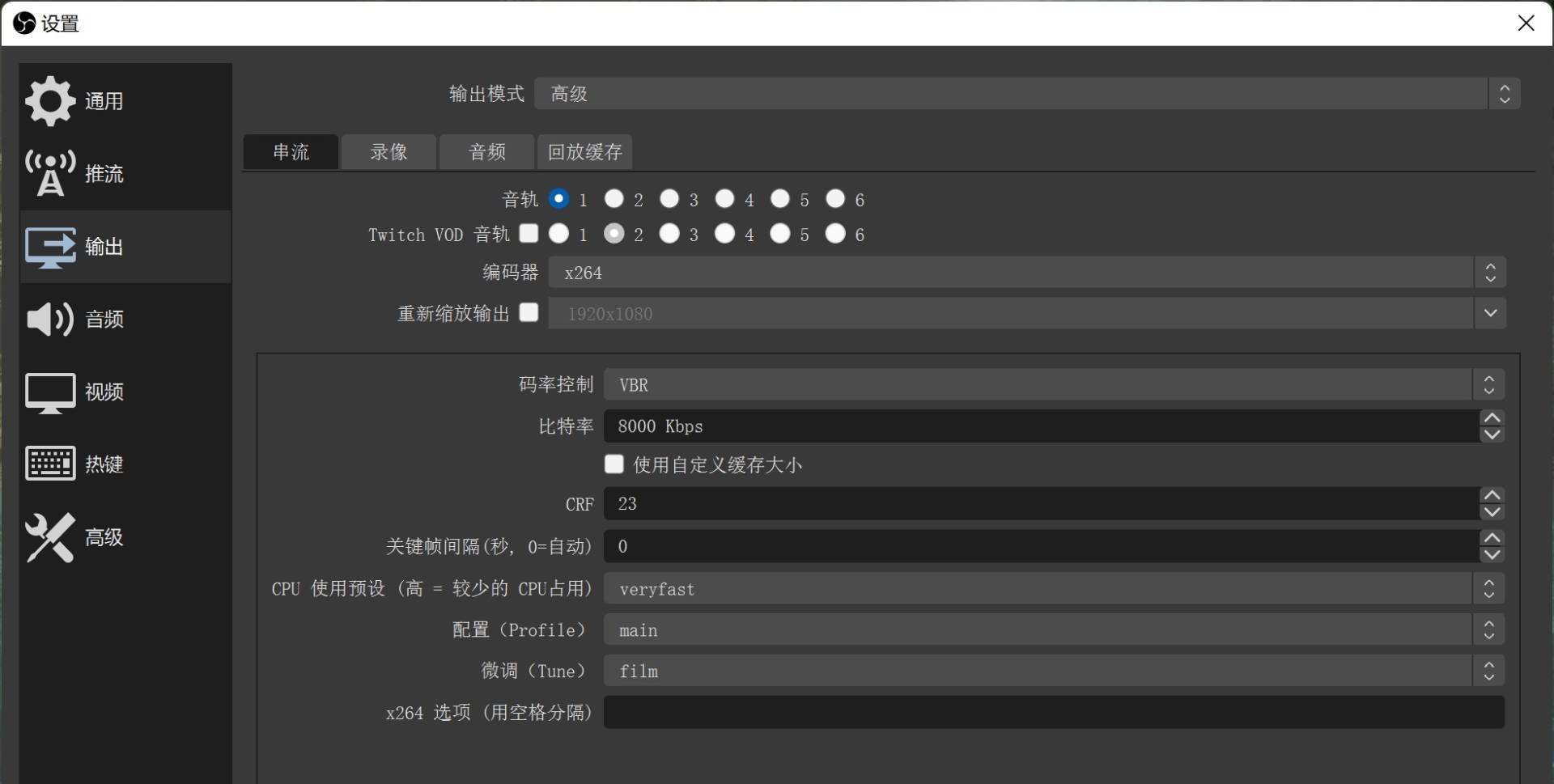
Task: Select 音轨 3 radio button
Action: pyautogui.click(x=669, y=199)
